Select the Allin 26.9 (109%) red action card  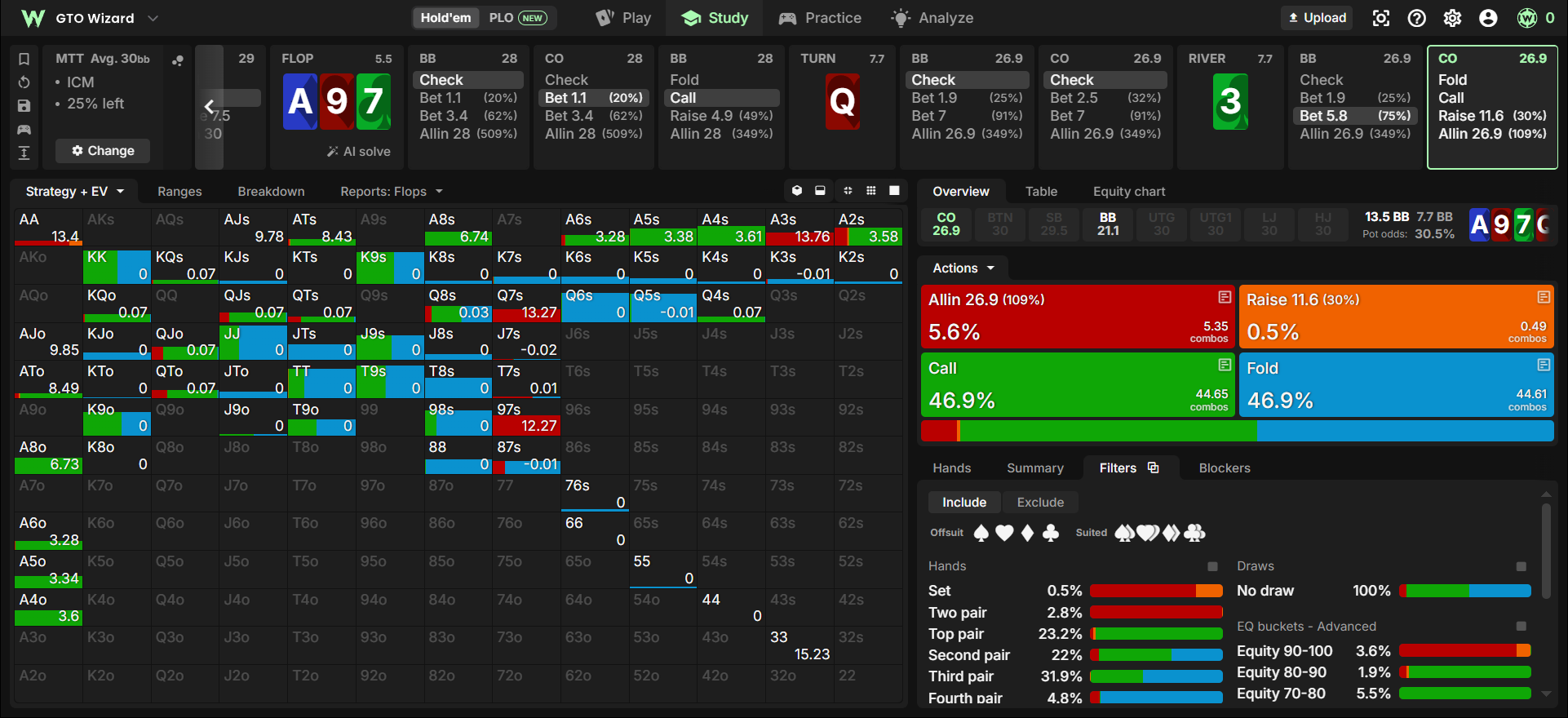click(x=1078, y=316)
